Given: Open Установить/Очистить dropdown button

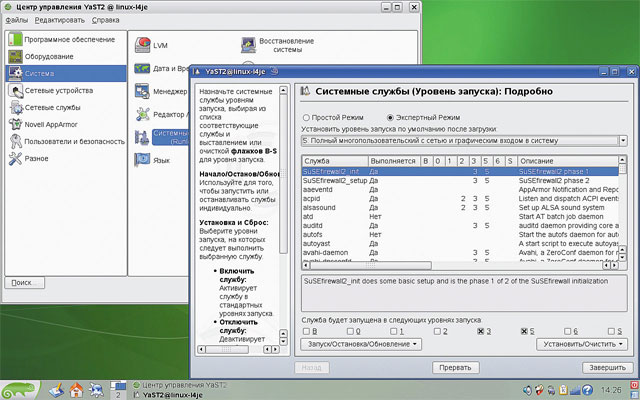Looking at the screenshot, I should [x=582, y=344].
